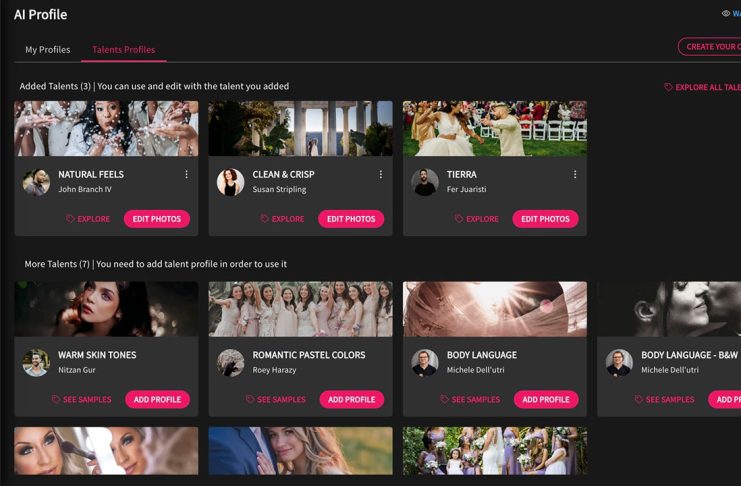
Task: Explore the Clean & Crisp profile
Action: click(x=282, y=219)
